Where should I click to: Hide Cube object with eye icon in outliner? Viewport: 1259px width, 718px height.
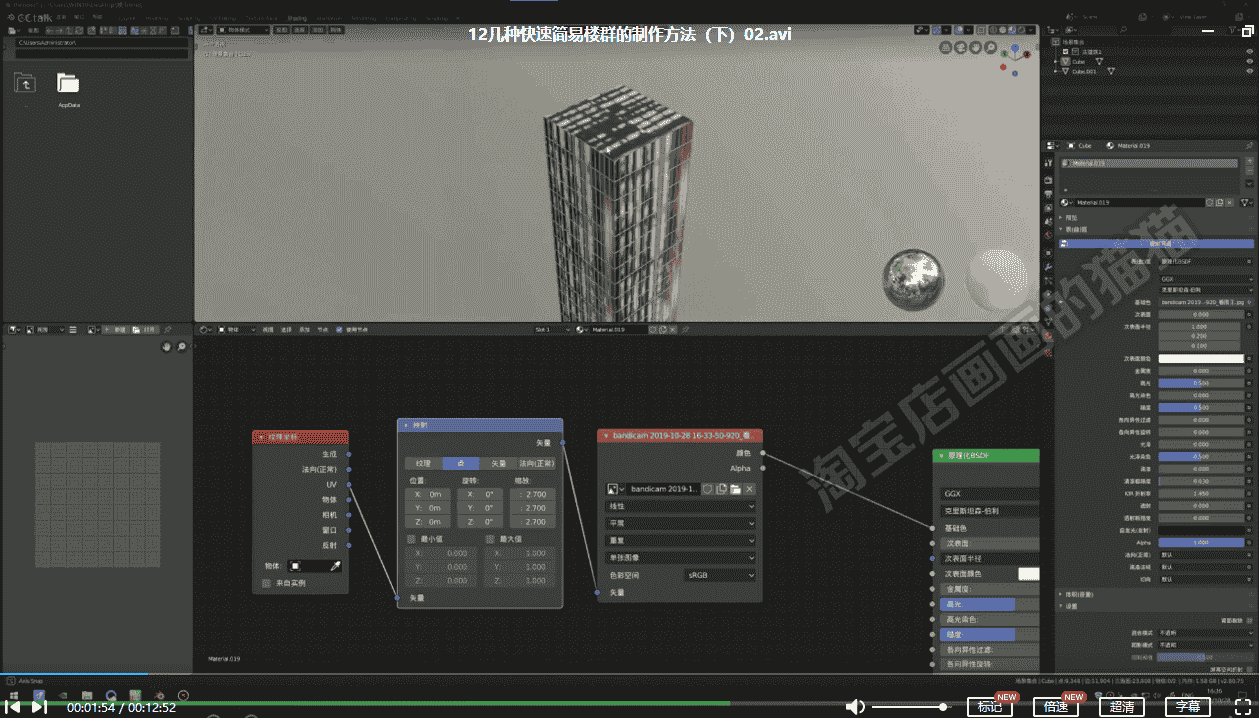pos(1249,61)
